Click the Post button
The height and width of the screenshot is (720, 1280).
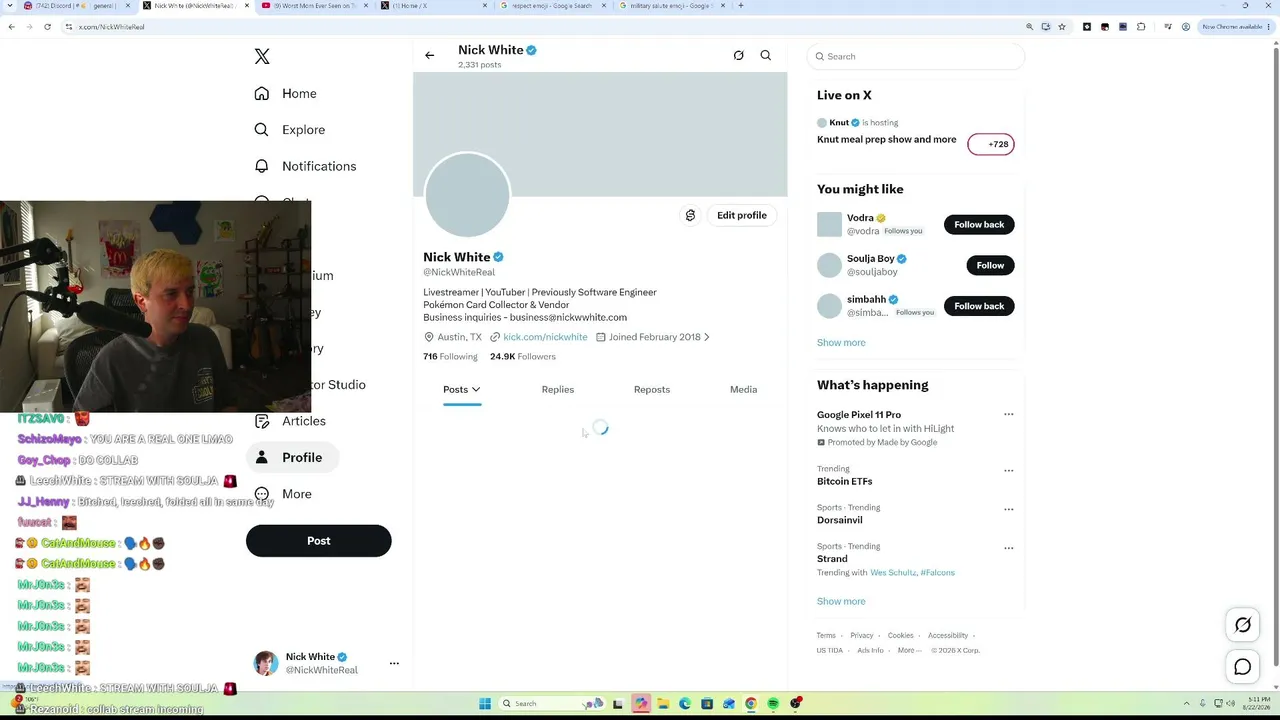(318, 541)
